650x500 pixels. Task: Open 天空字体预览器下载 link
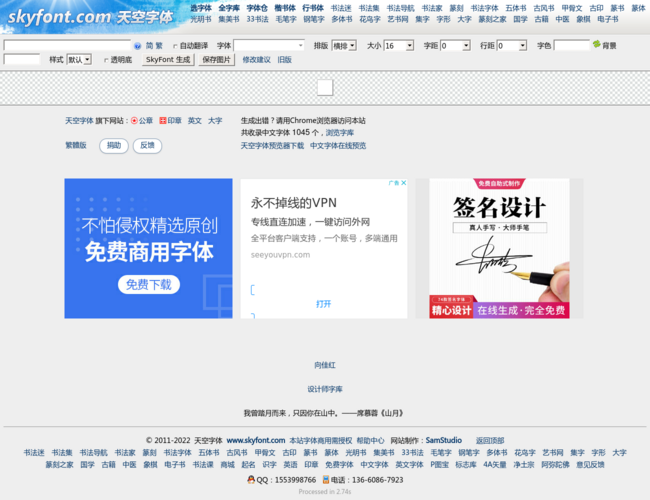[272, 146]
